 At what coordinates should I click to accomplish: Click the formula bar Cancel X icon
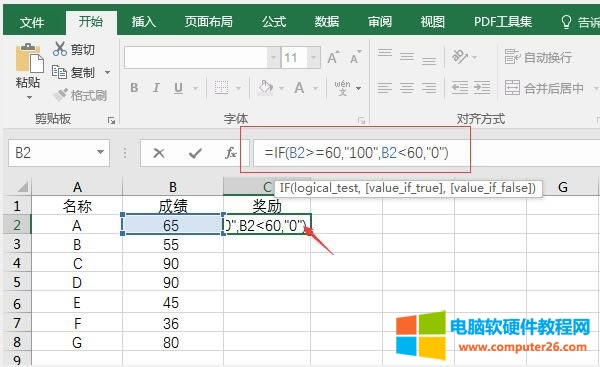point(158,153)
